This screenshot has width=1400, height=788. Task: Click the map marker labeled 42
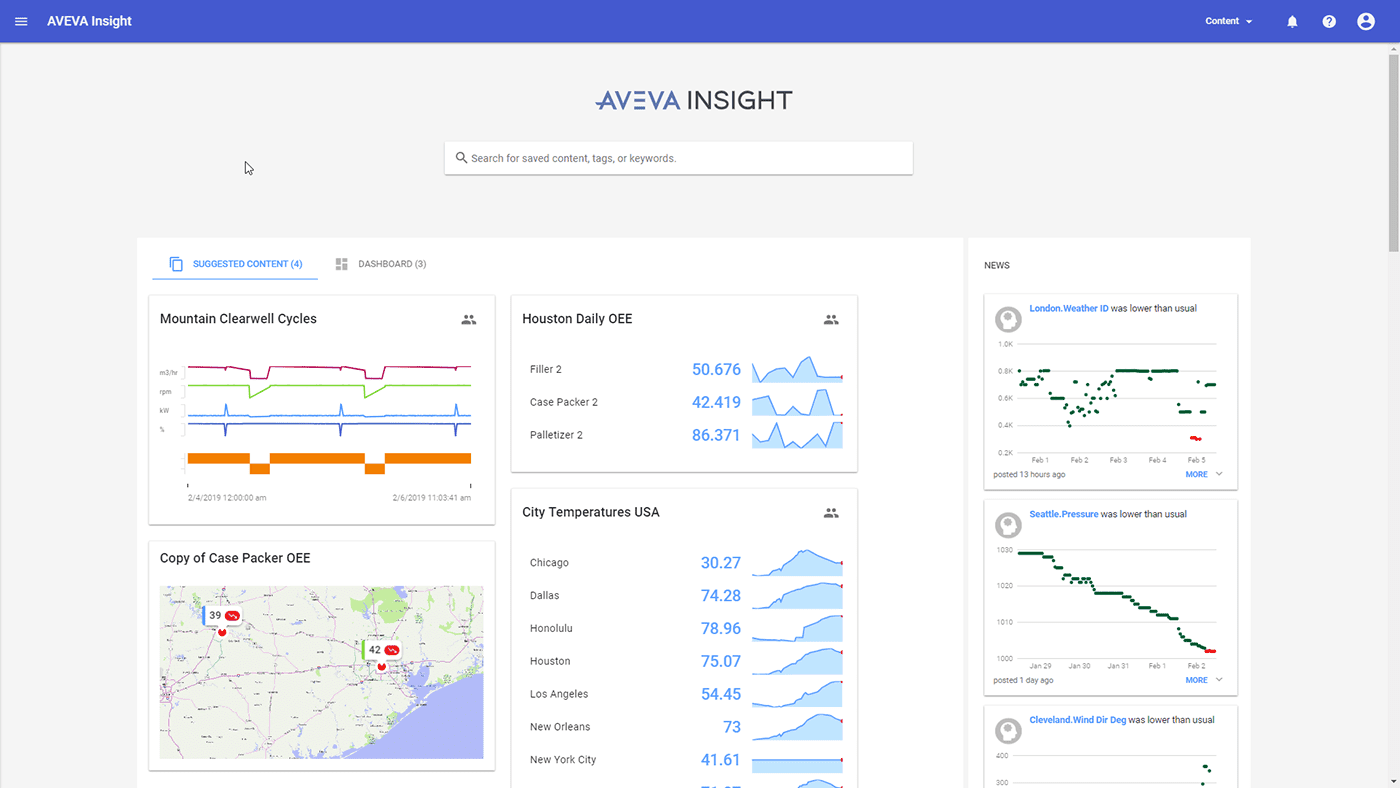pos(381,651)
